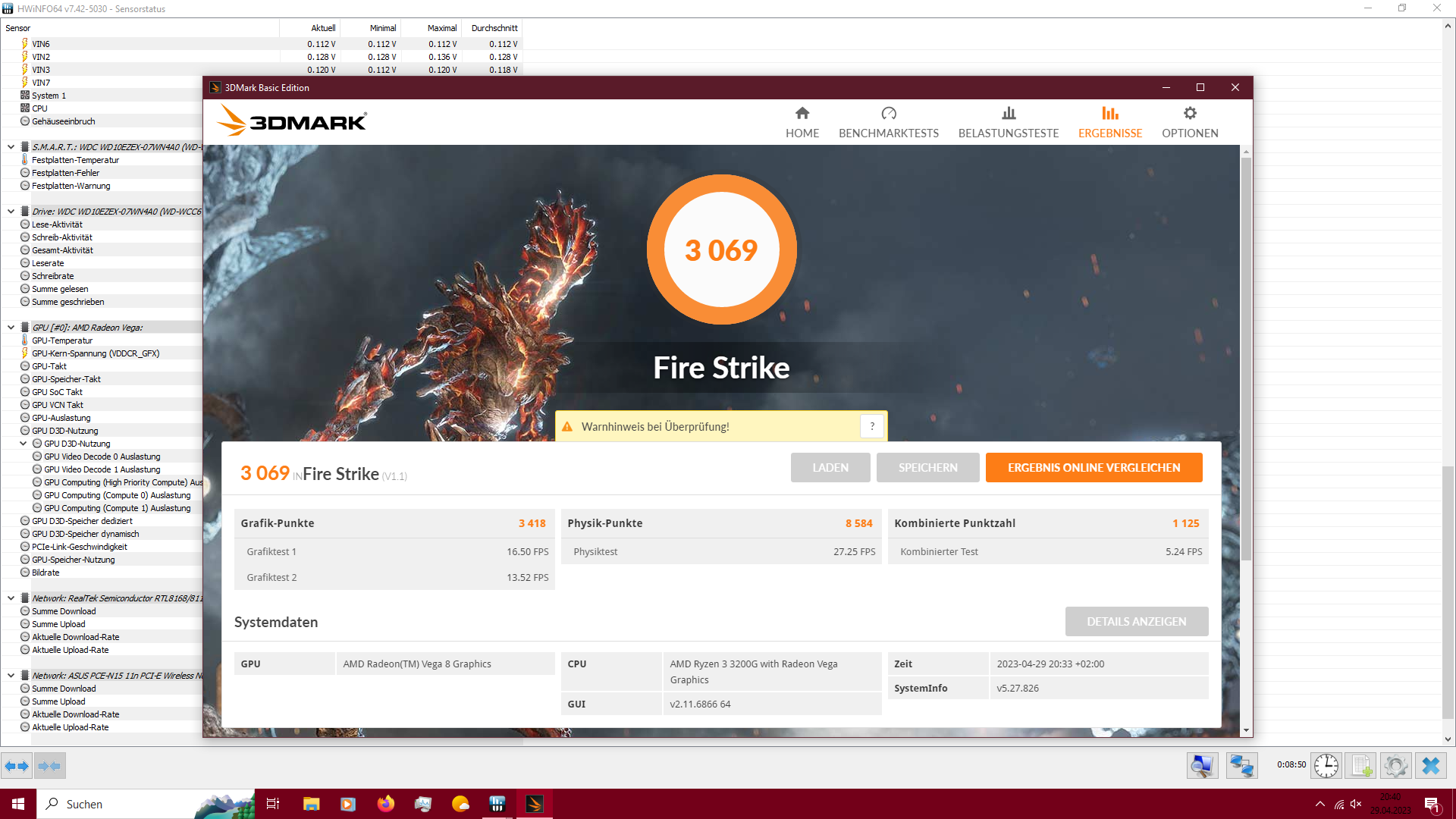Go to Belastungsteste tab
The width and height of the screenshot is (1456, 819).
(1008, 122)
